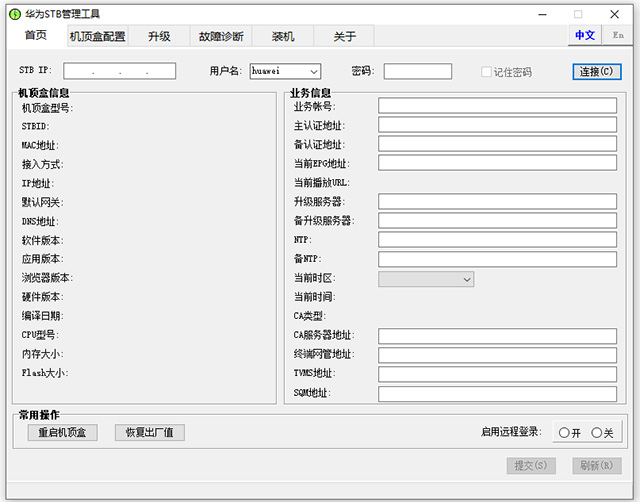This screenshot has width=640, height=502.
Task: Click the 软件版本 label
Action: pos(42,240)
